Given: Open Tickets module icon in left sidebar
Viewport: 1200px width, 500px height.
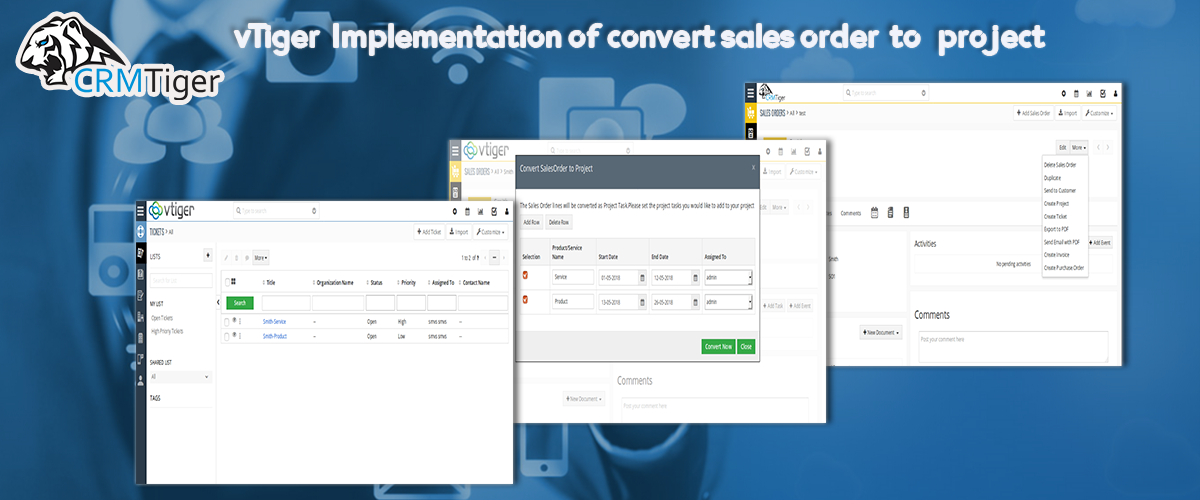Looking at the screenshot, I should (140, 254).
